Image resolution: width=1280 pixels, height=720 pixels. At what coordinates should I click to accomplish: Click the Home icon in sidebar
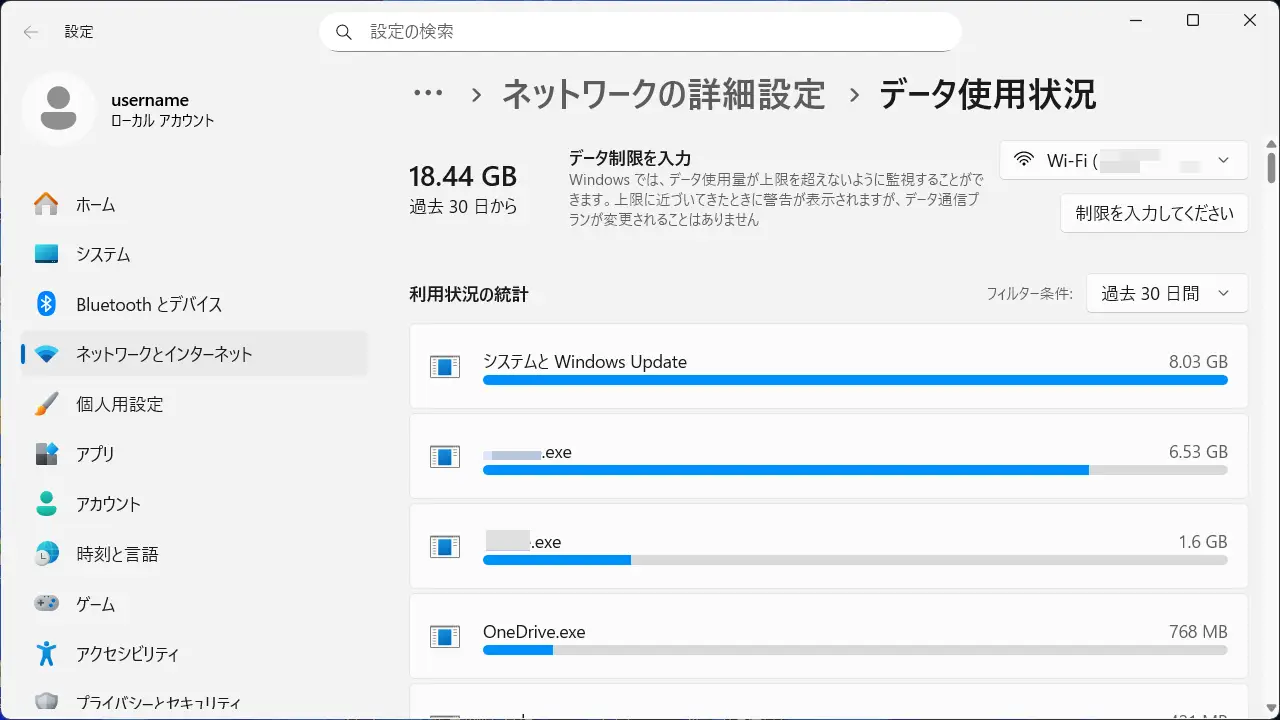[46, 204]
